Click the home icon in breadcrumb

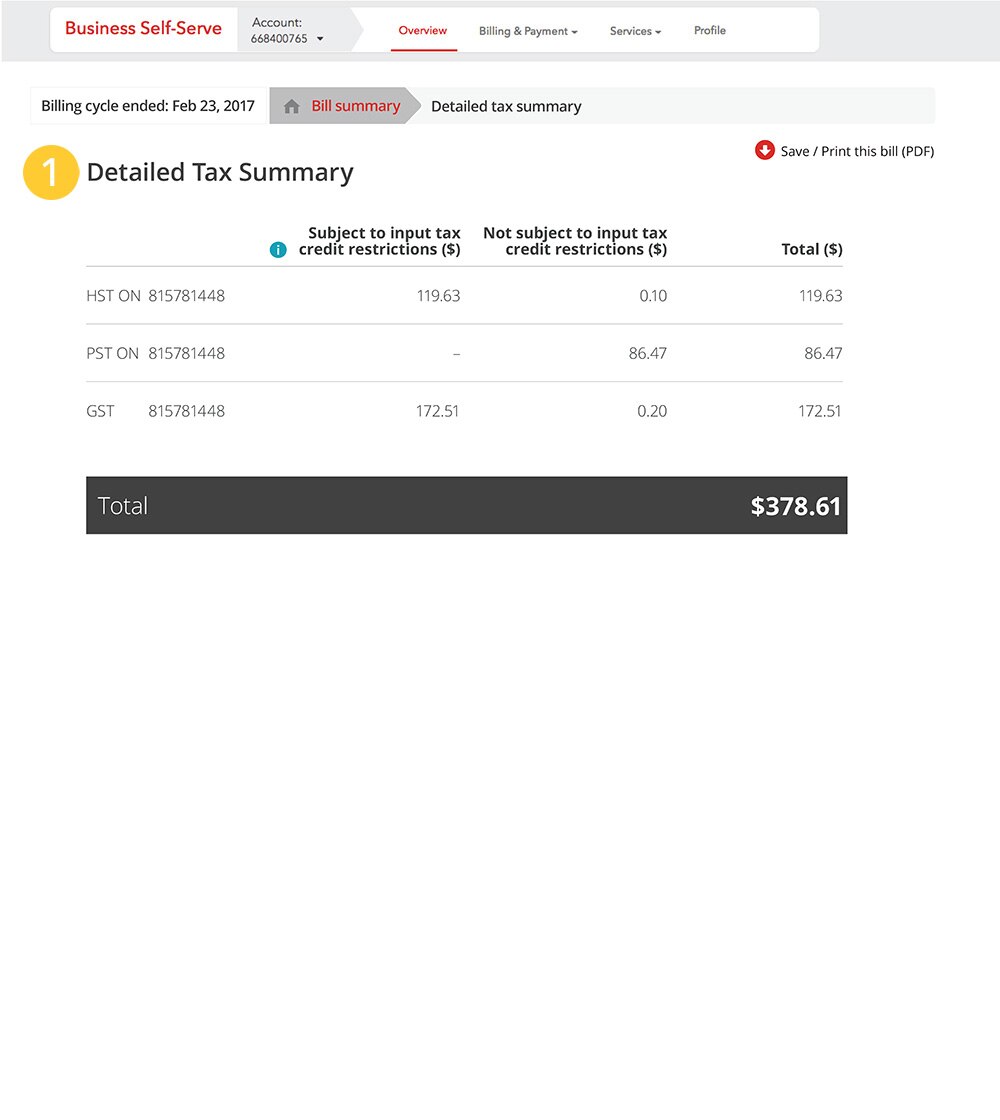(292, 106)
